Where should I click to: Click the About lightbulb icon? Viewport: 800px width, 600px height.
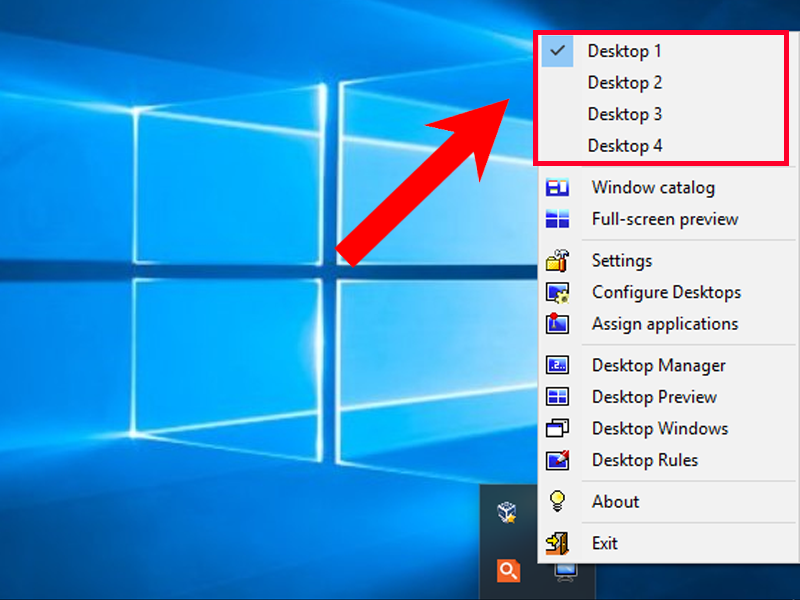557,501
